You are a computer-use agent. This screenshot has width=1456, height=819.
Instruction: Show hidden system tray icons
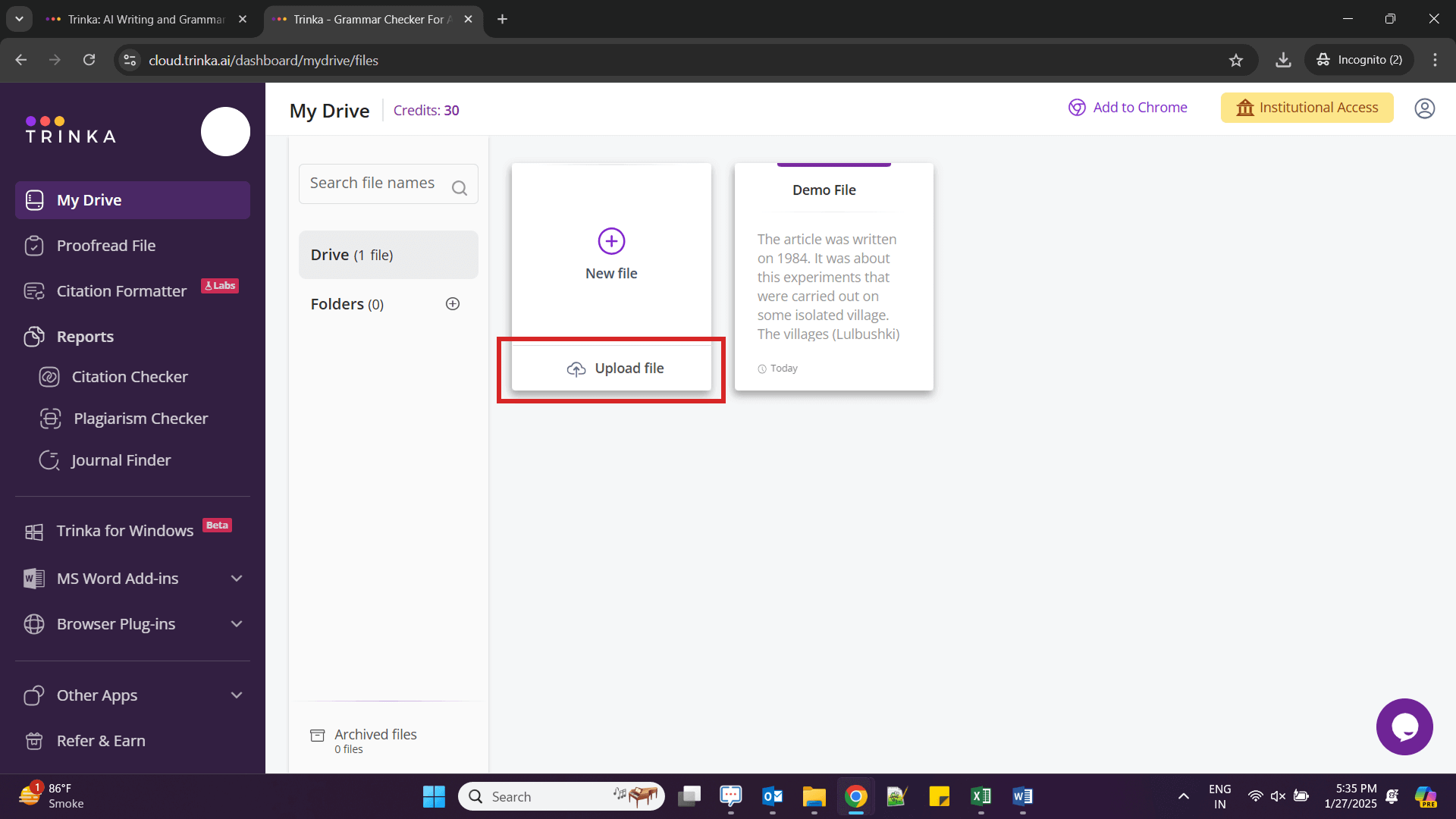click(x=1183, y=796)
